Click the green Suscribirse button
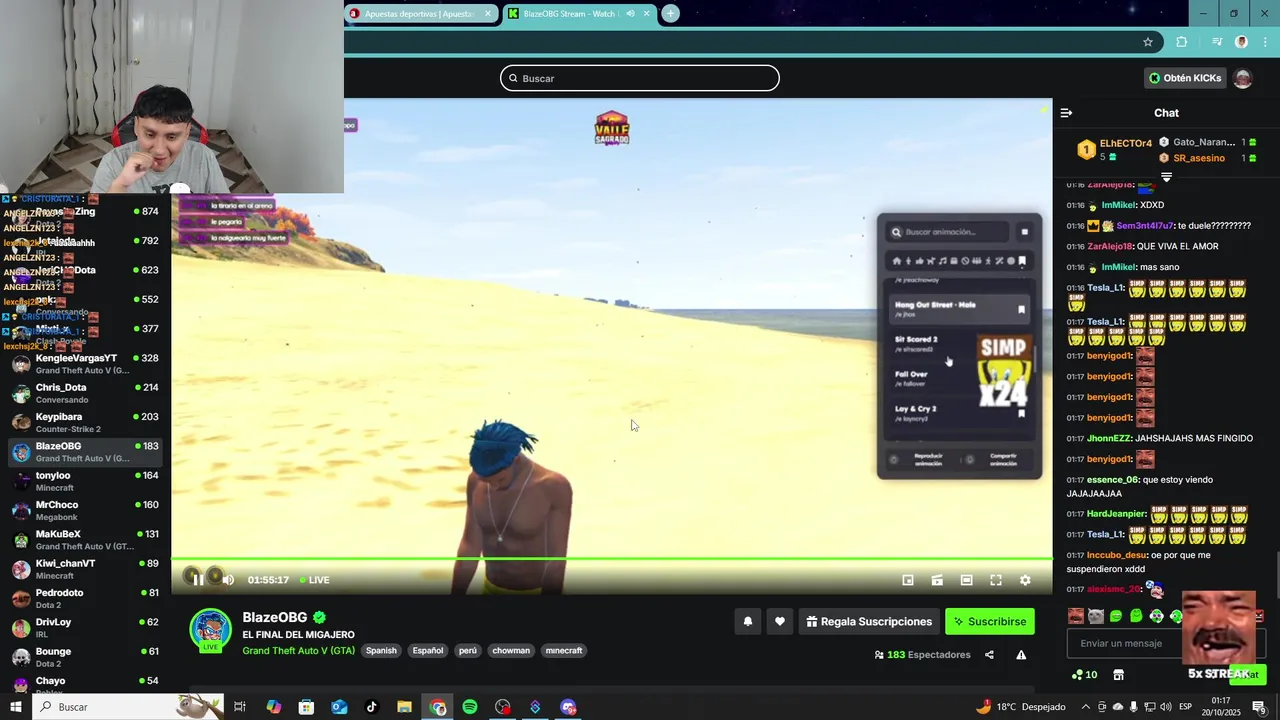 point(990,621)
